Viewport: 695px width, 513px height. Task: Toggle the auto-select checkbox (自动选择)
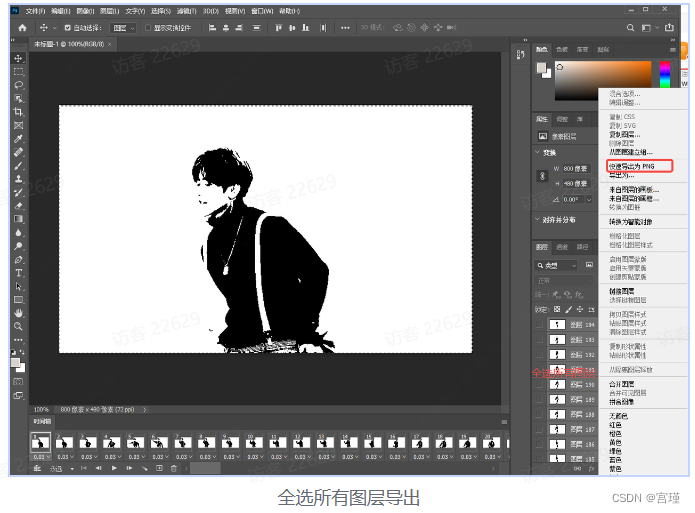pos(67,27)
